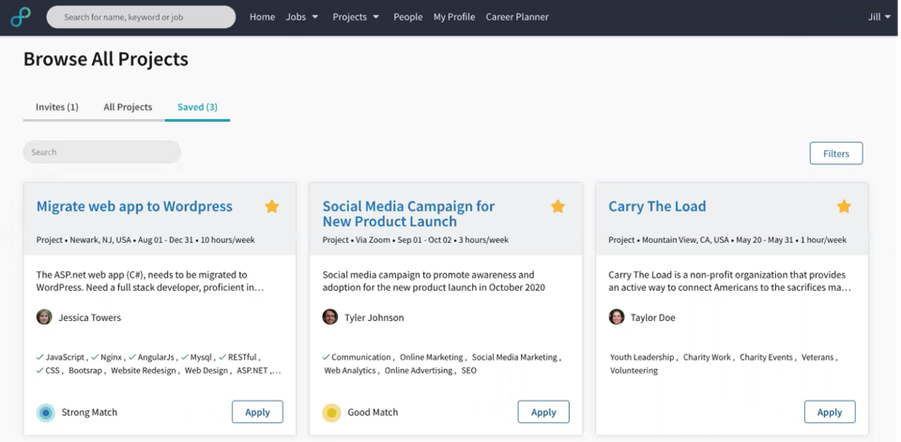
Task: Click the Website Redesign skill tag
Action: (144, 371)
